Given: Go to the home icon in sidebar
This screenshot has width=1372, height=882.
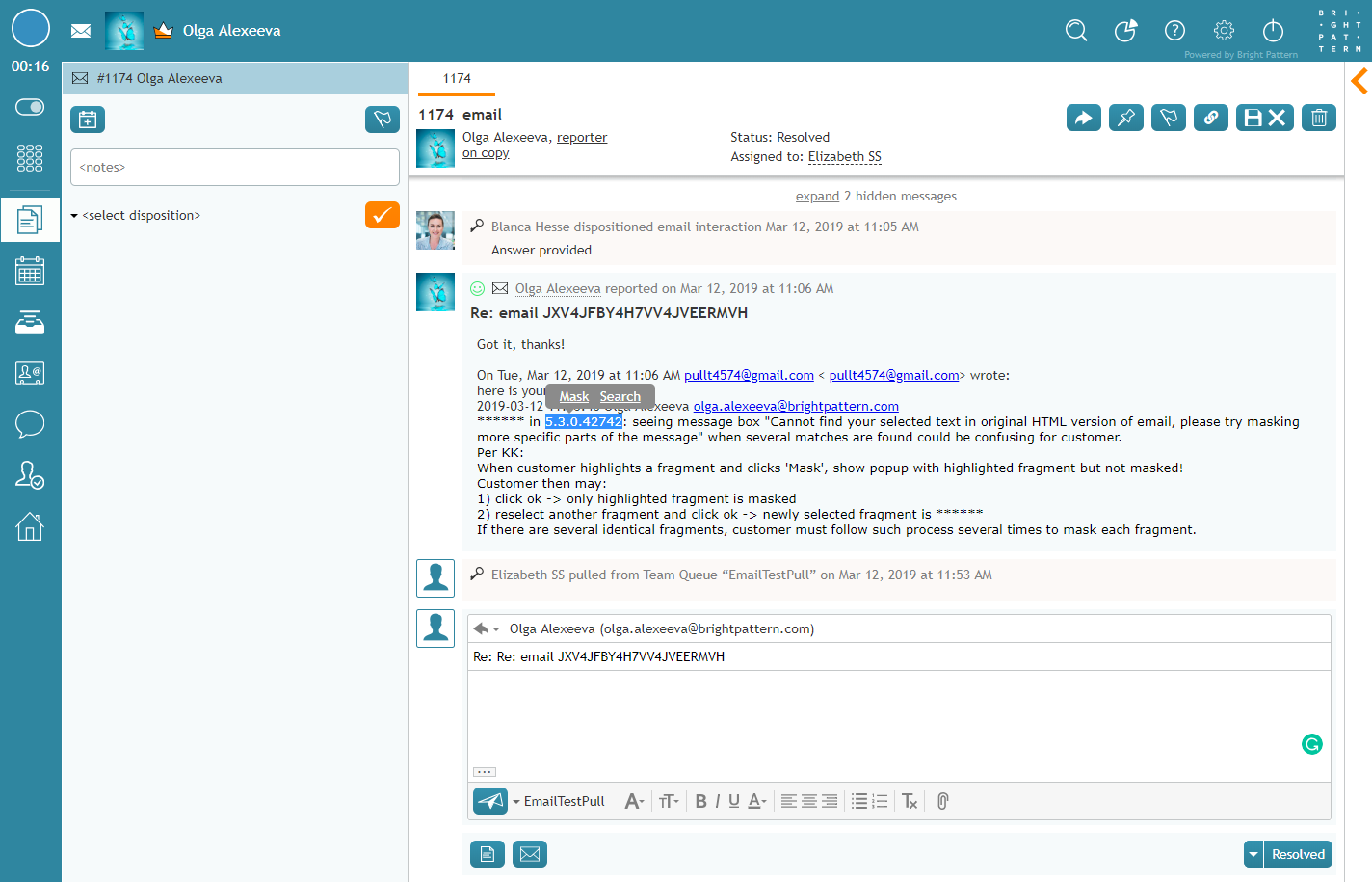Looking at the screenshot, I should [x=30, y=526].
